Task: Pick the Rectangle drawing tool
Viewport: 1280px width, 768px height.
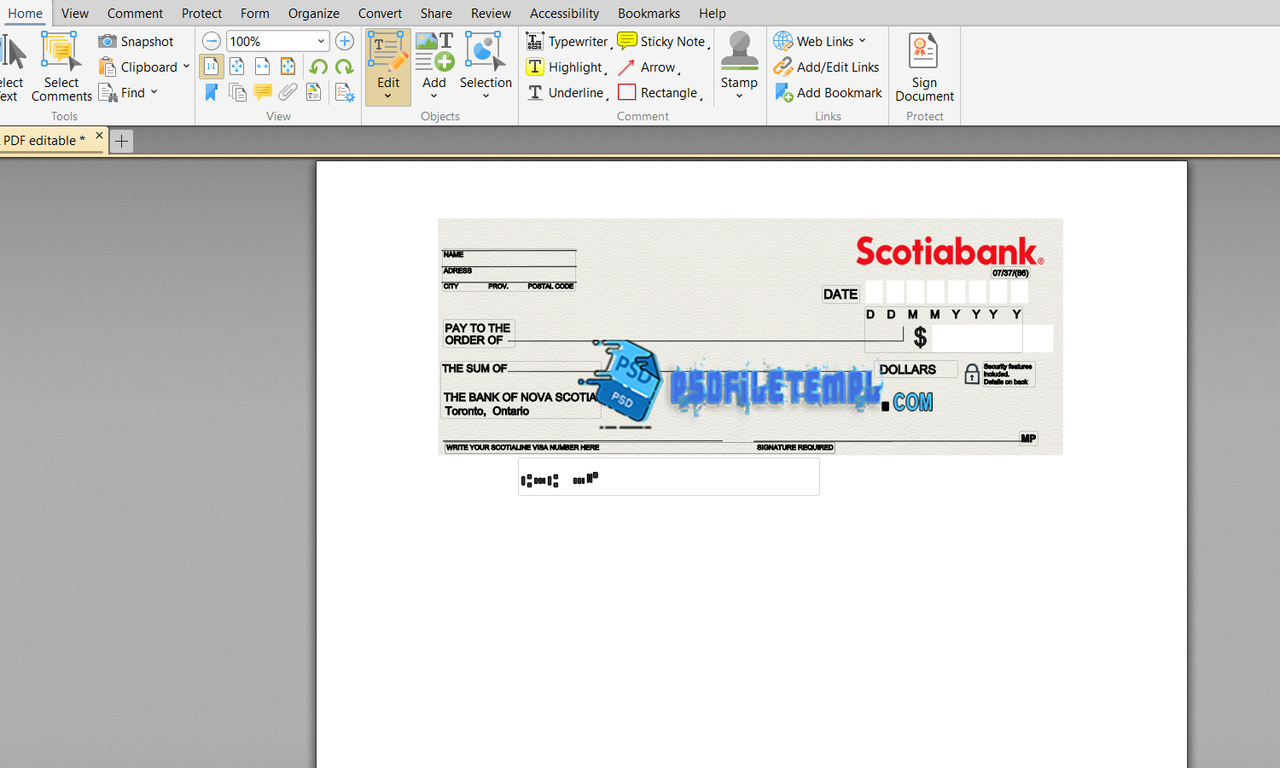Action: click(658, 92)
